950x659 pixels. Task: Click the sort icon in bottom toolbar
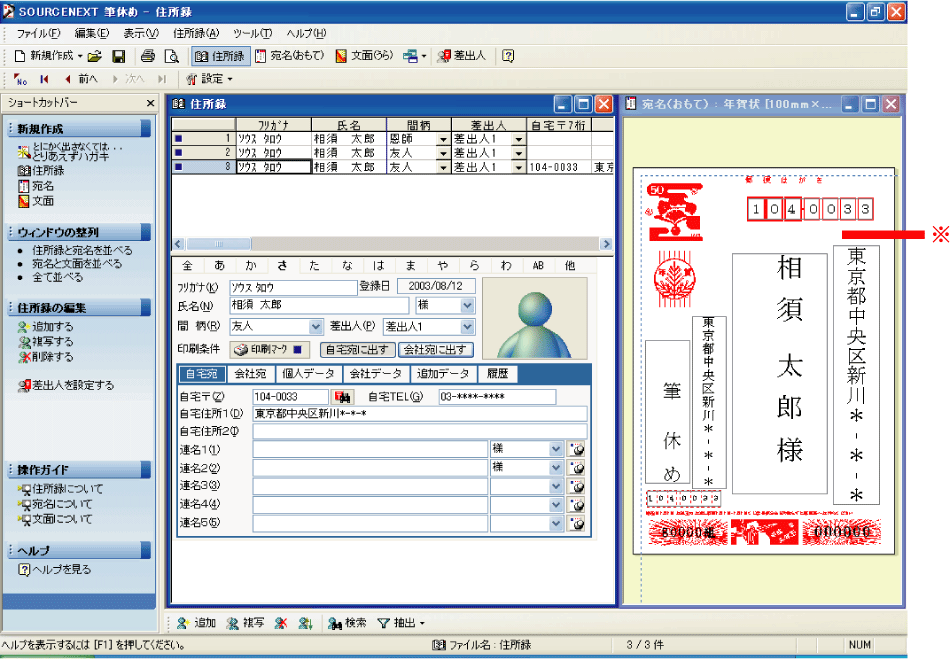305,623
